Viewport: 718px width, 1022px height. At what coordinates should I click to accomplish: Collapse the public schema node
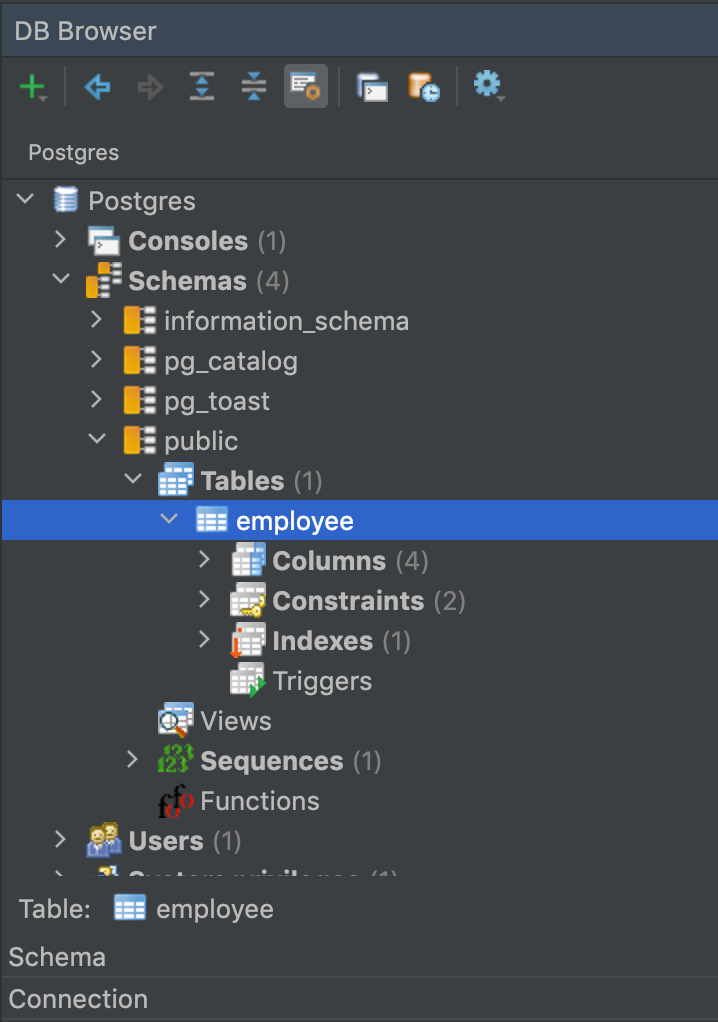click(x=96, y=438)
